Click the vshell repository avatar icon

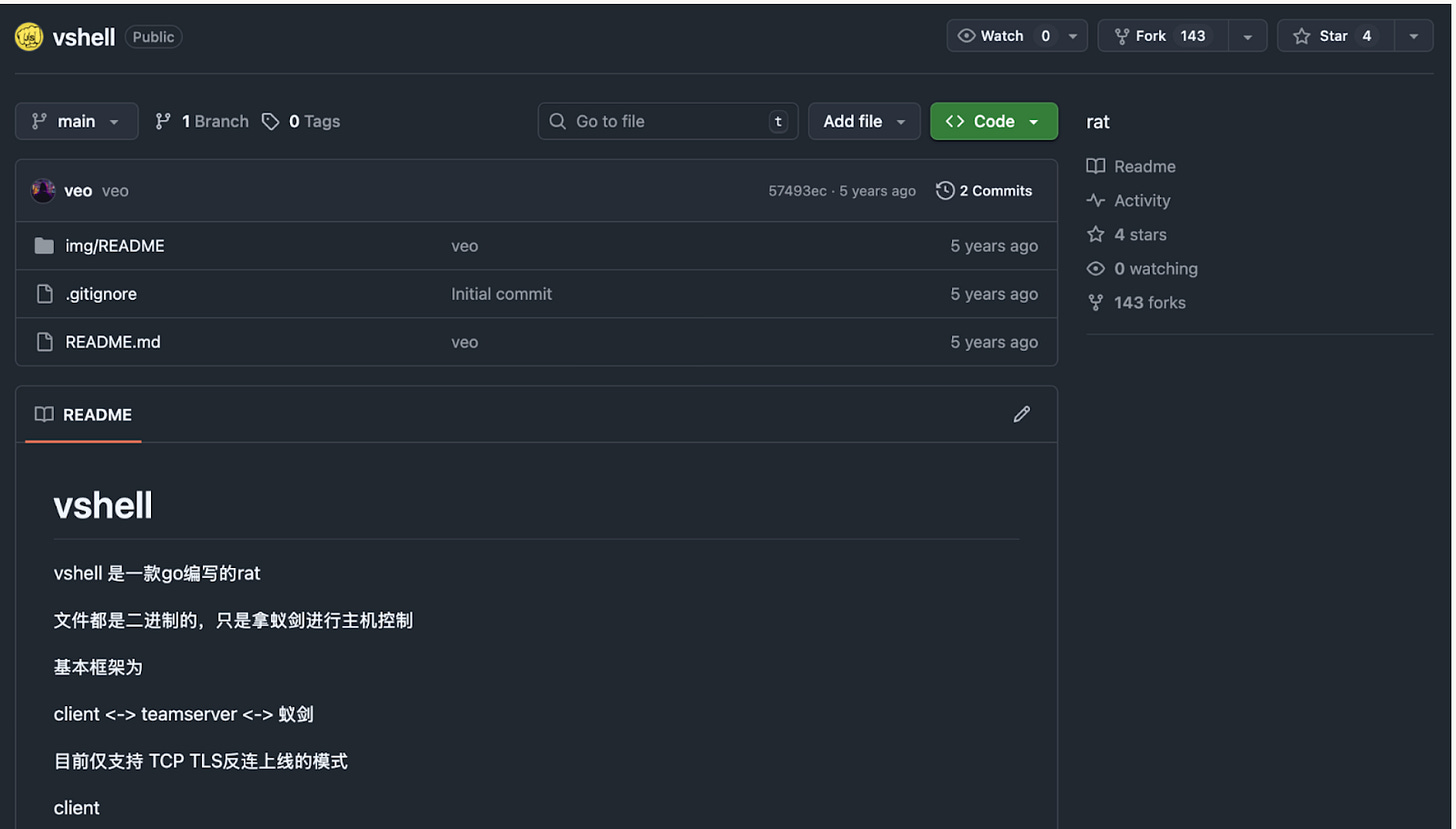pos(29,37)
